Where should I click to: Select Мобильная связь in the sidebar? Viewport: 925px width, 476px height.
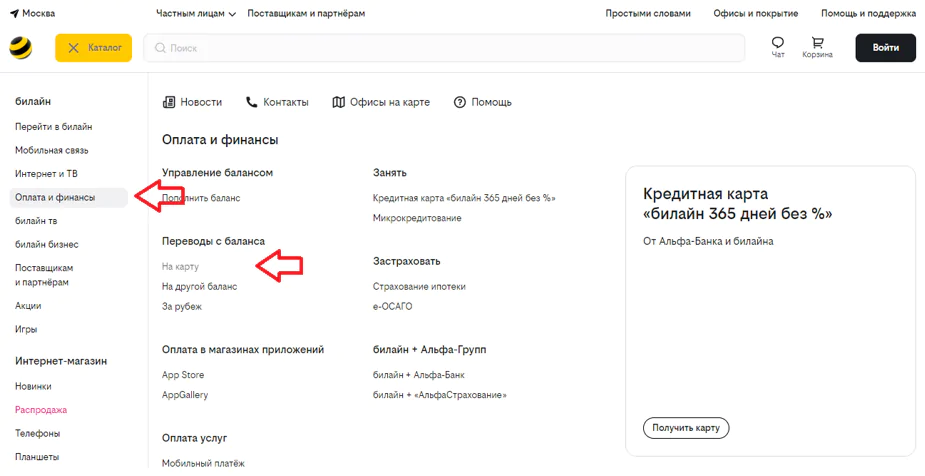tap(51, 150)
